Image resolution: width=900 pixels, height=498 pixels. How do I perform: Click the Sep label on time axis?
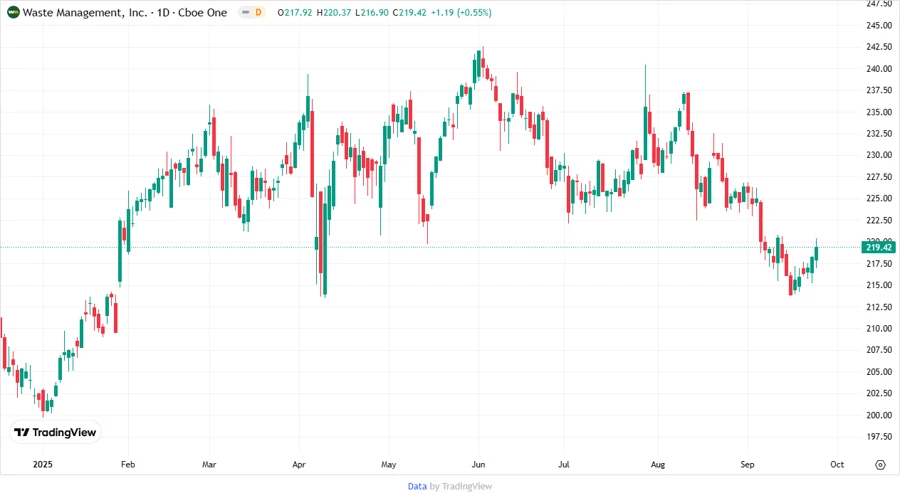click(x=747, y=464)
